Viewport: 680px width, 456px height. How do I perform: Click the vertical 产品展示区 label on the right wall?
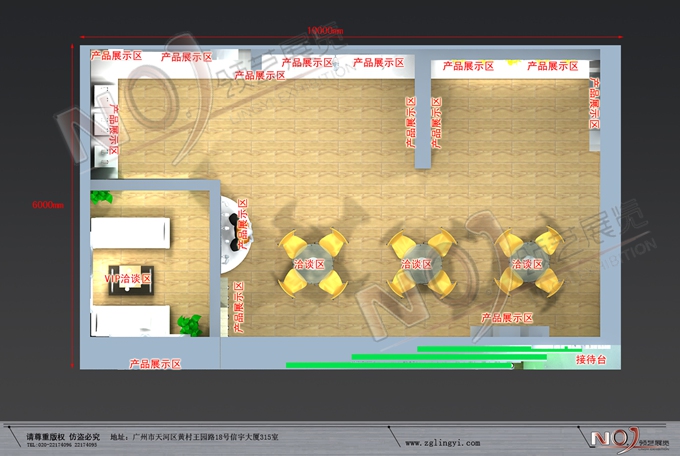coord(592,112)
